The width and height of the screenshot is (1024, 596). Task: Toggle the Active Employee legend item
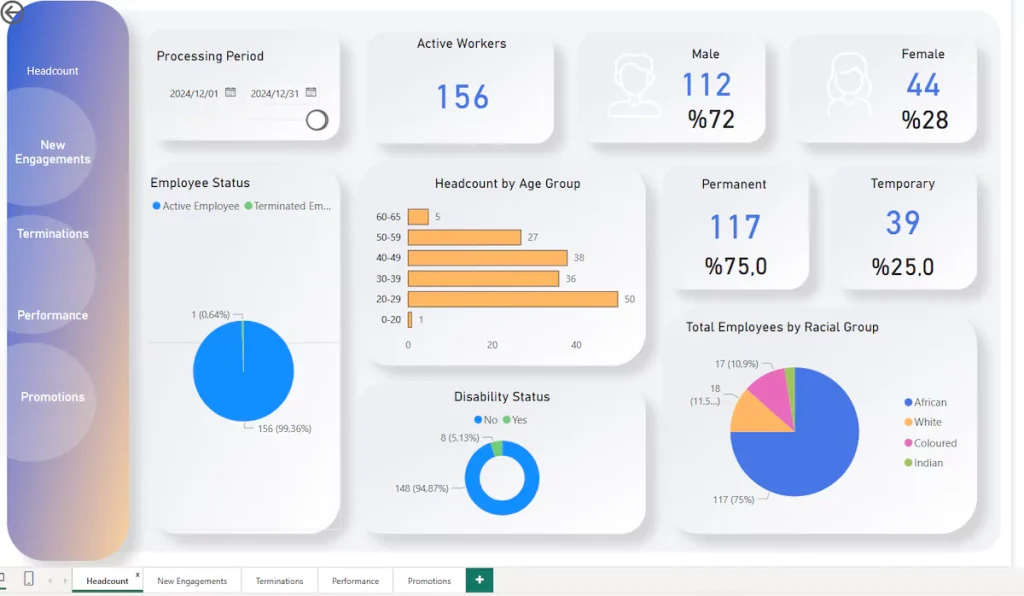(196, 206)
